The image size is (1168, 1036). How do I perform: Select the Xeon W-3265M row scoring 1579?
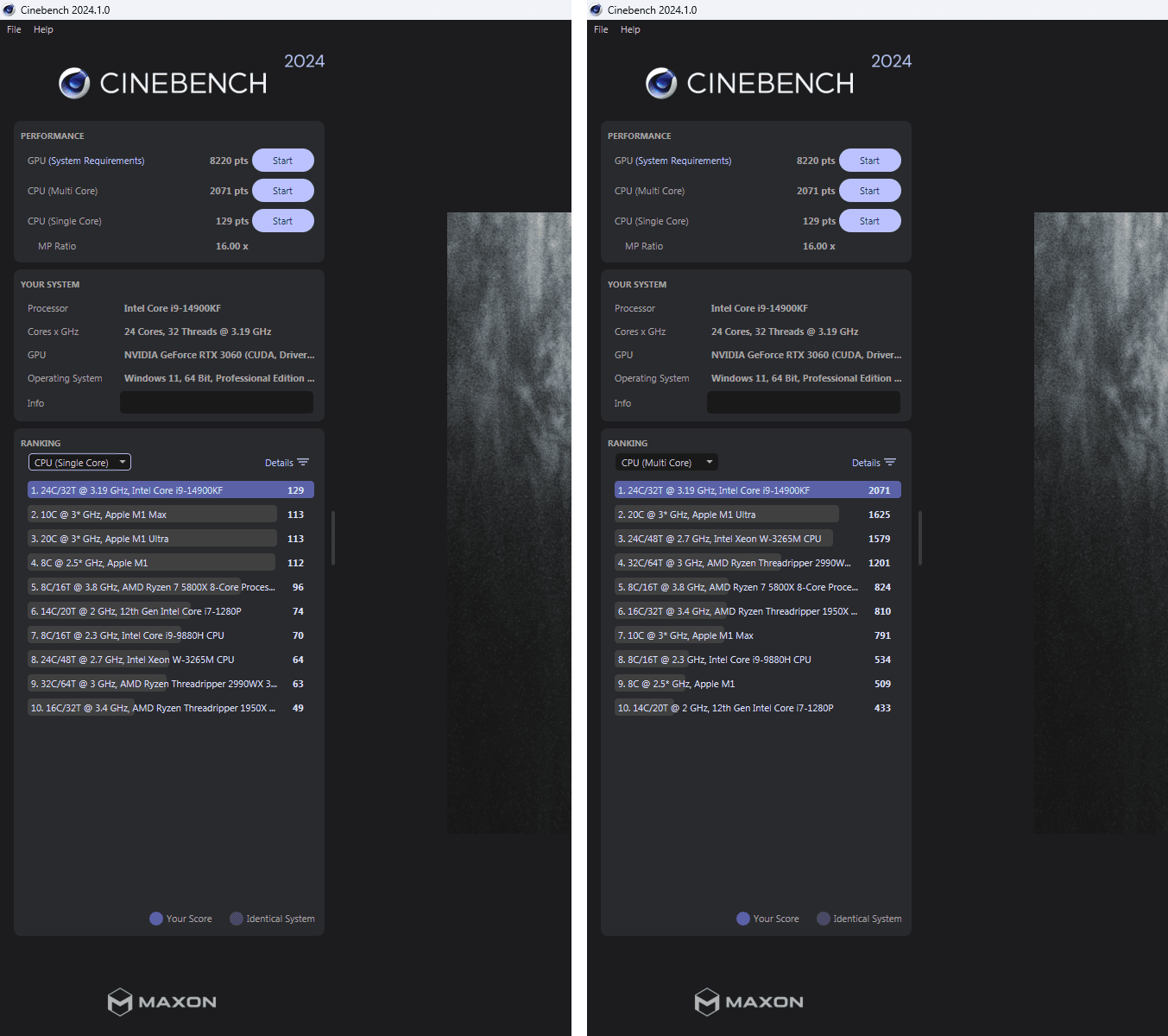758,539
